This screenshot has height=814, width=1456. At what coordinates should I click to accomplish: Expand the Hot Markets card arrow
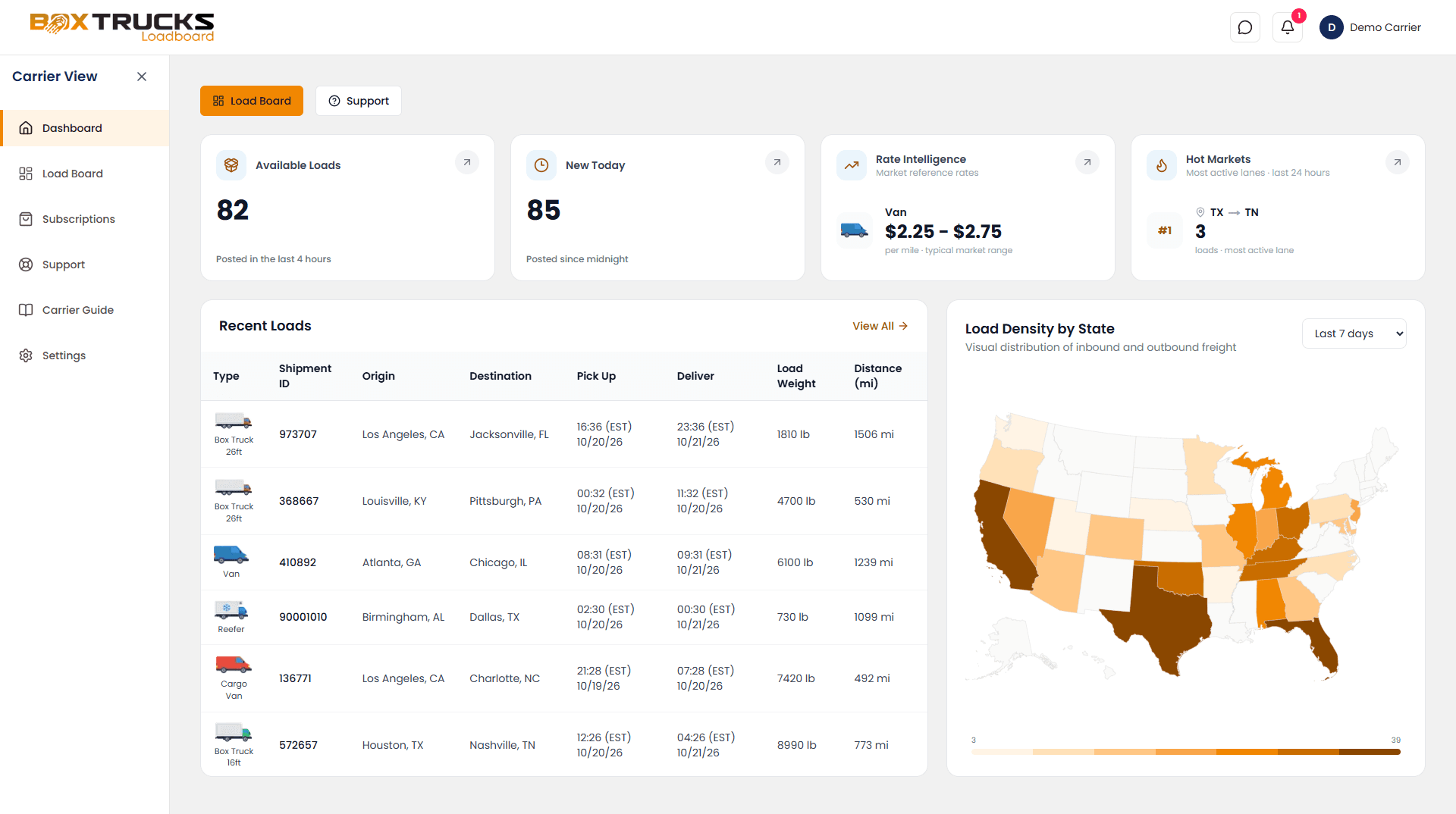1398,162
